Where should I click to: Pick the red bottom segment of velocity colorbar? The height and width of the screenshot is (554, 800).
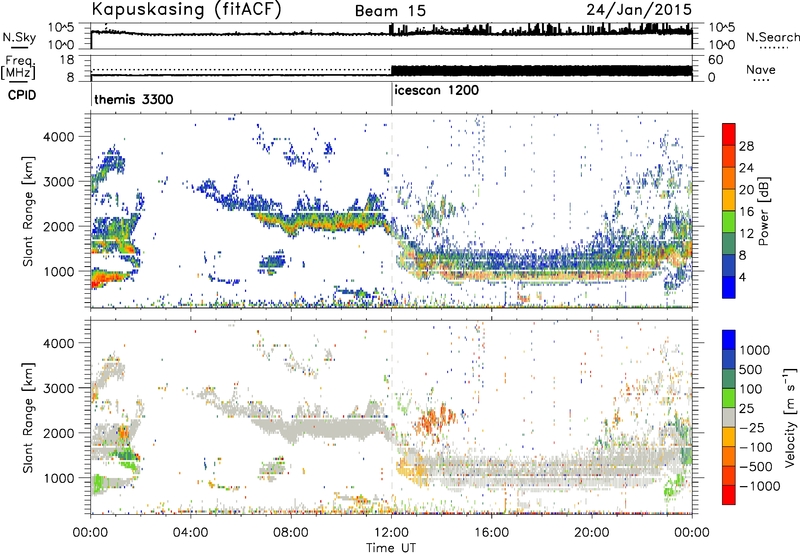(729, 495)
